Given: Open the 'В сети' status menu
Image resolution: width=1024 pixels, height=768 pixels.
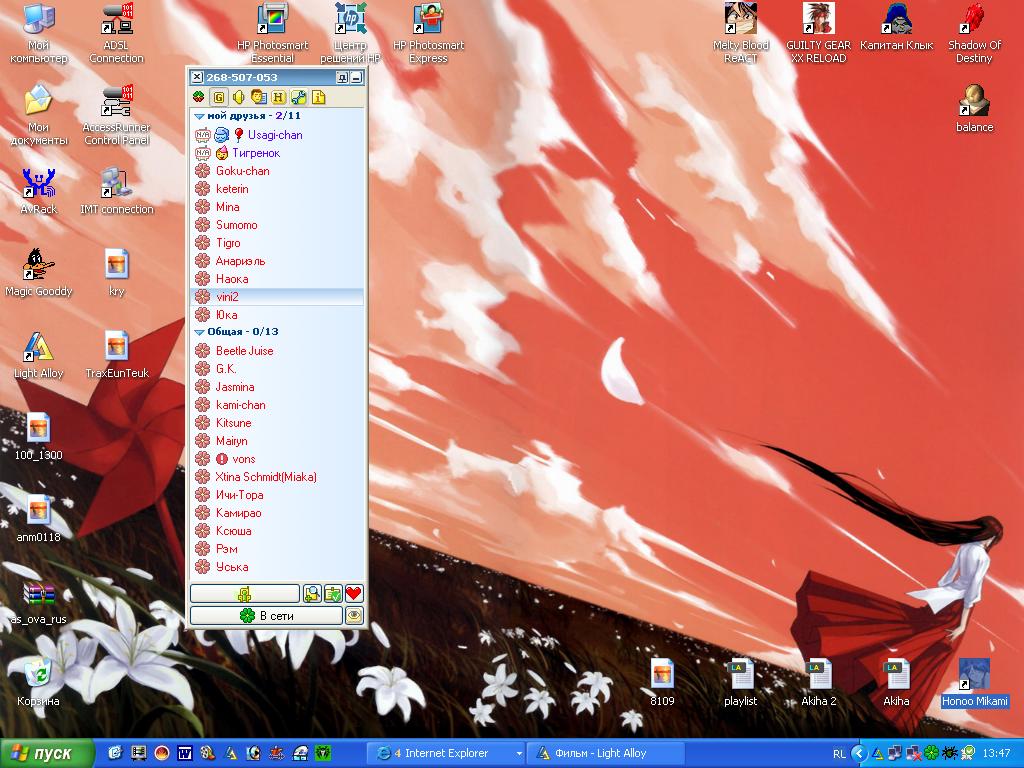Looking at the screenshot, I should point(266,615).
